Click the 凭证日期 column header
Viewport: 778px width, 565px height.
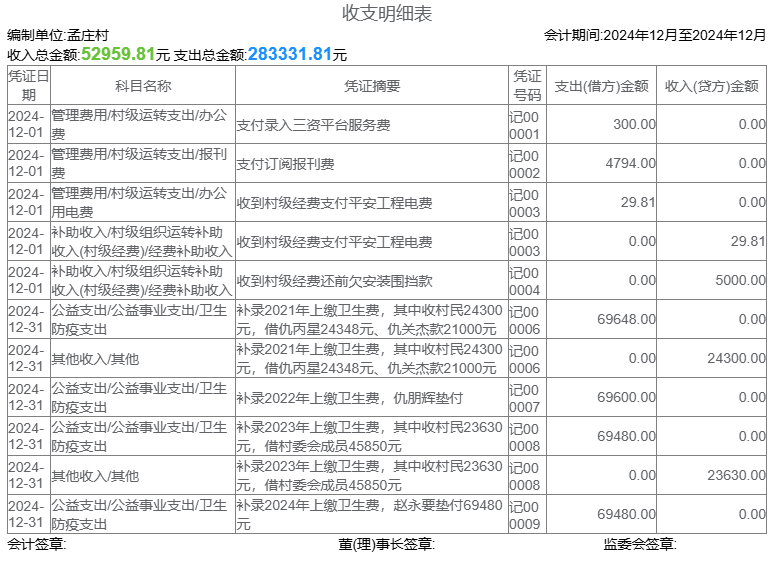coord(28,85)
